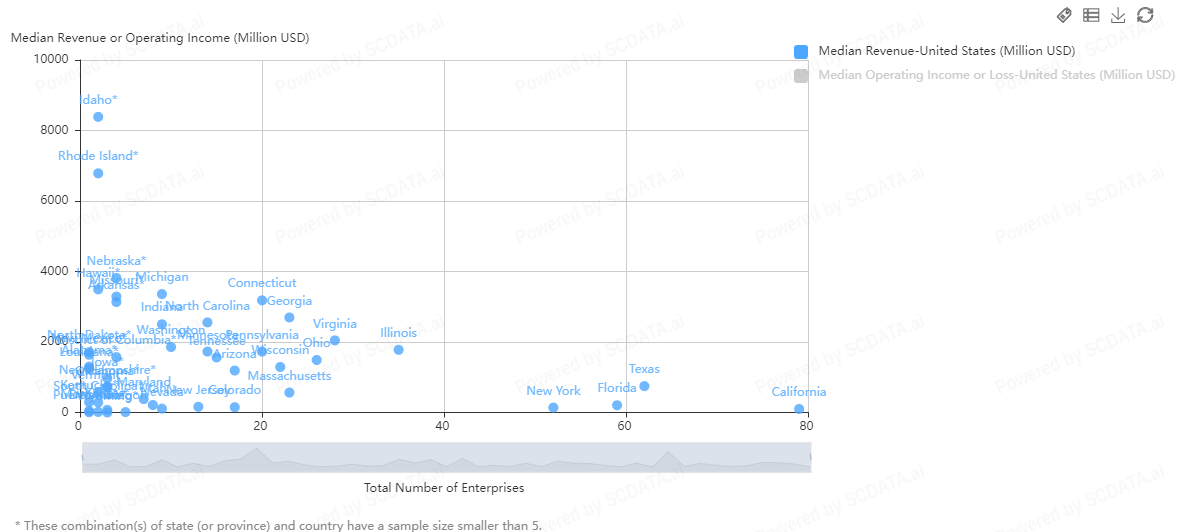Select the Florida data point
The width and height of the screenshot is (1185, 532).
coord(617,405)
